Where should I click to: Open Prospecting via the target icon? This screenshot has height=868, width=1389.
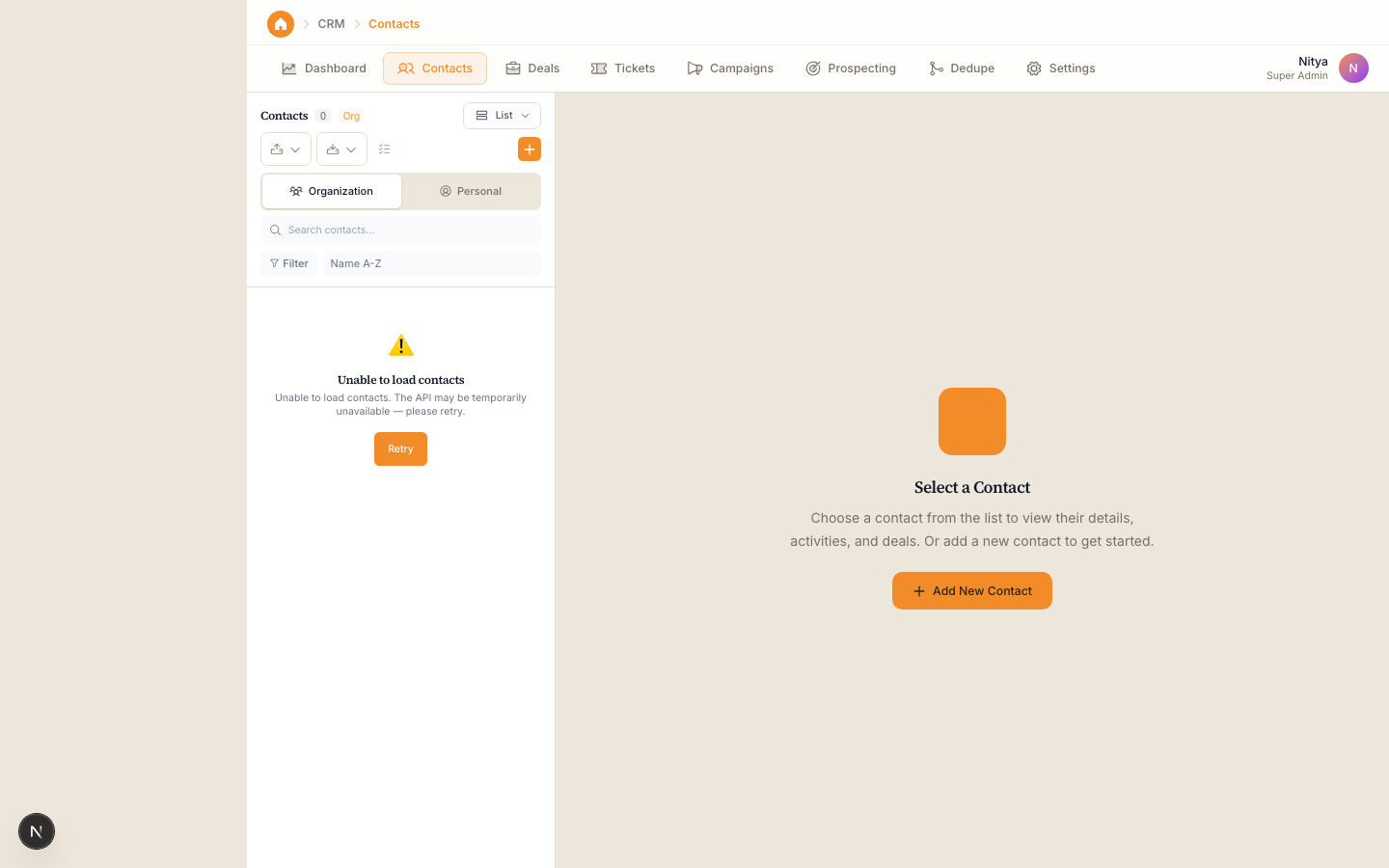(813, 68)
